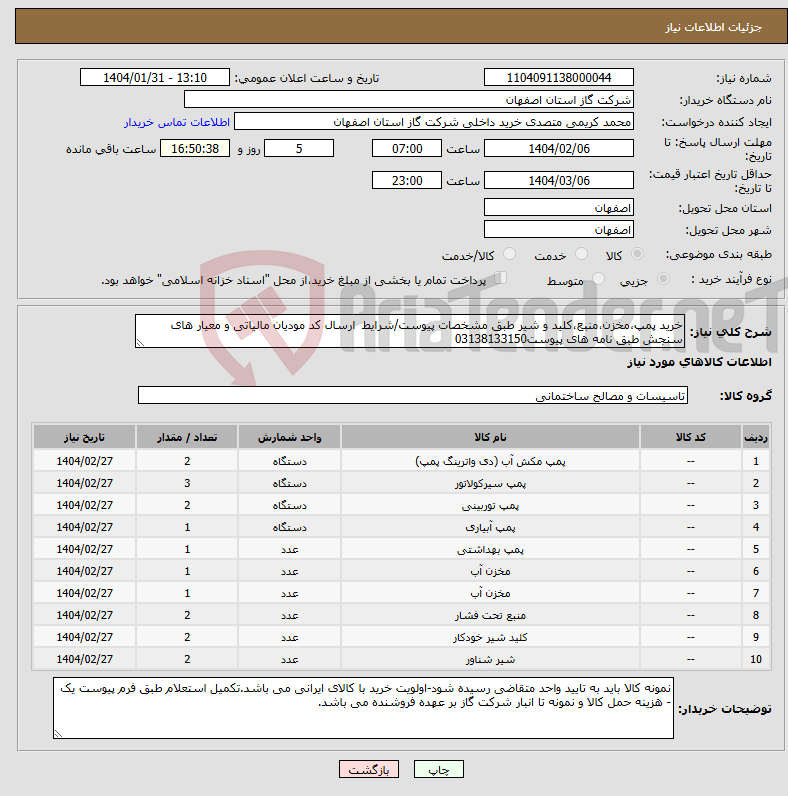Select the جزیی purchase type radio
The height and width of the screenshot is (796, 788).
663,279
